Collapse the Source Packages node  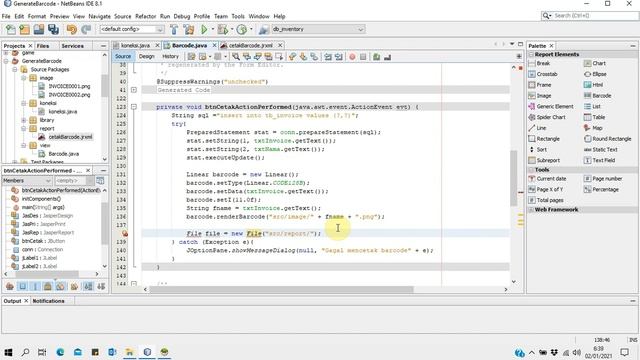(x=15, y=69)
